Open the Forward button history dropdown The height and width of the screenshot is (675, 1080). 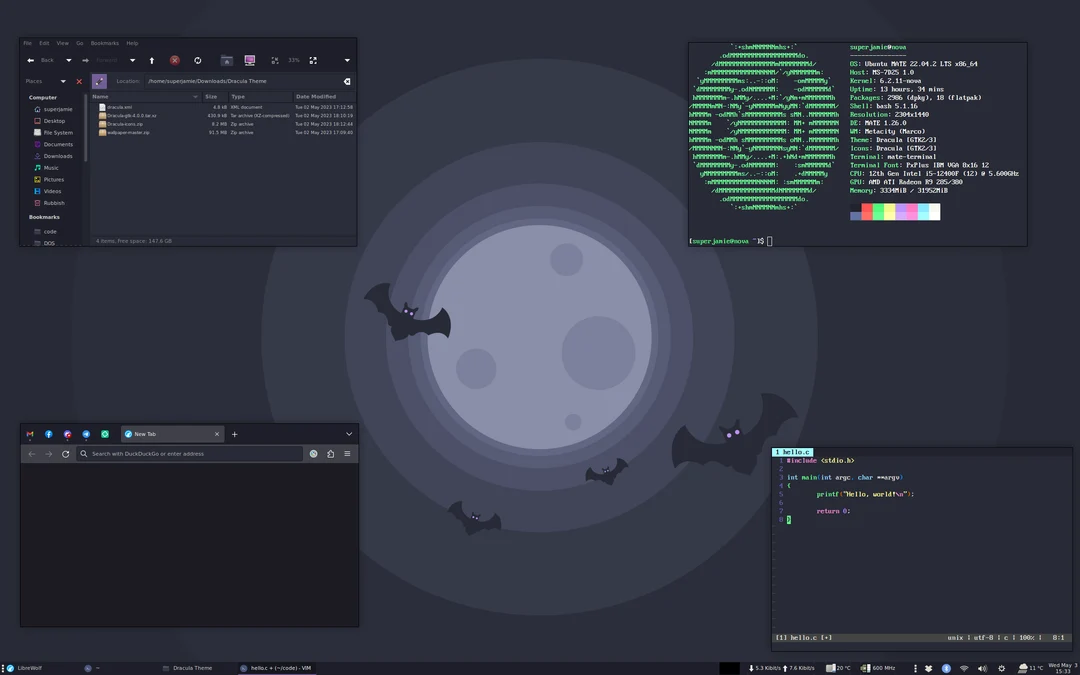pyautogui.click(x=132, y=60)
